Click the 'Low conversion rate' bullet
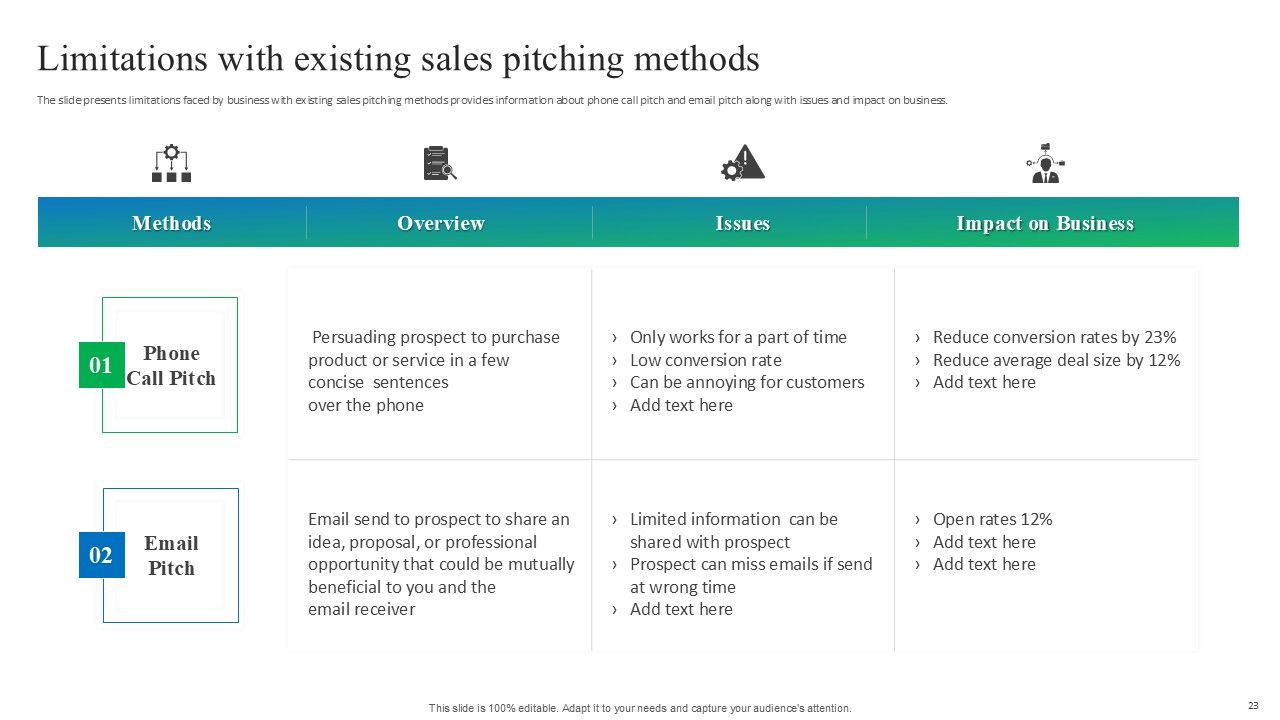The image size is (1280, 720). pos(705,360)
